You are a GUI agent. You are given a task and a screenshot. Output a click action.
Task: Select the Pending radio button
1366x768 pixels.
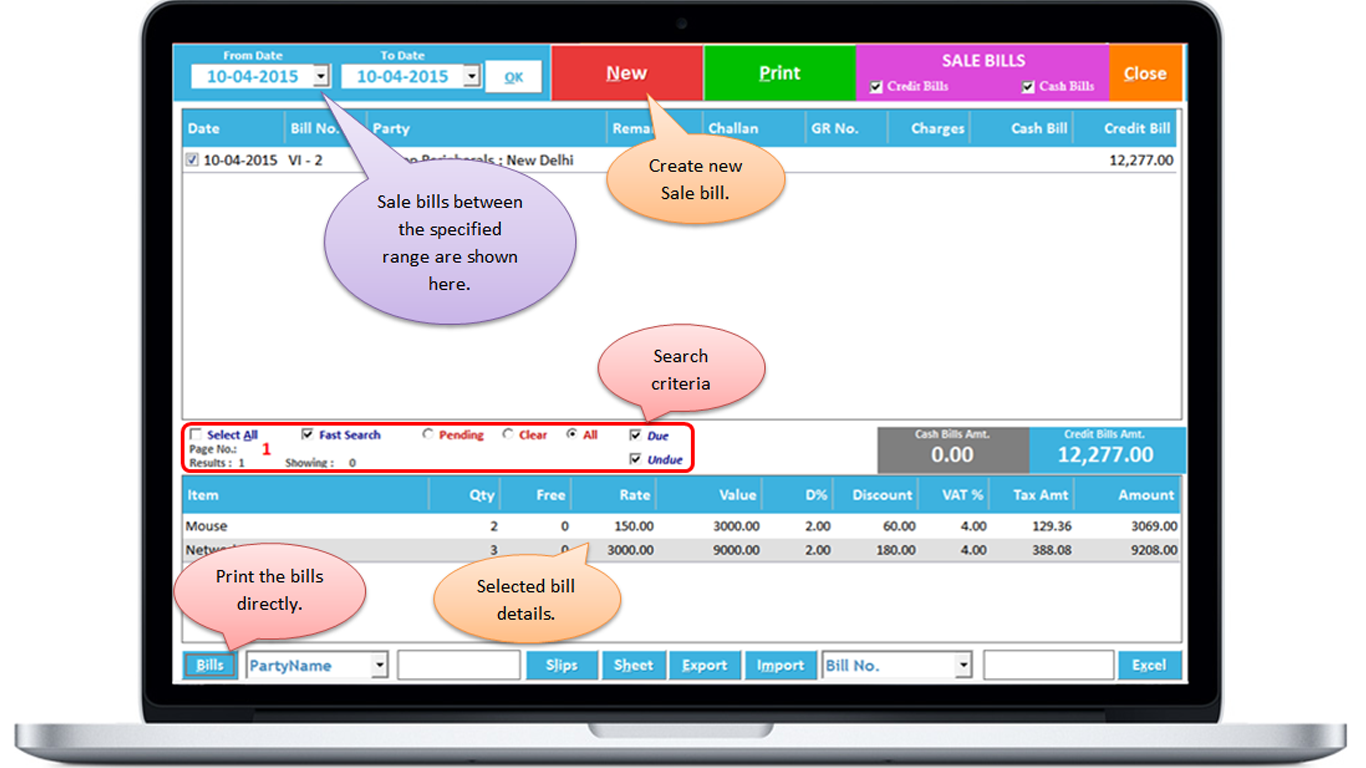click(x=428, y=435)
